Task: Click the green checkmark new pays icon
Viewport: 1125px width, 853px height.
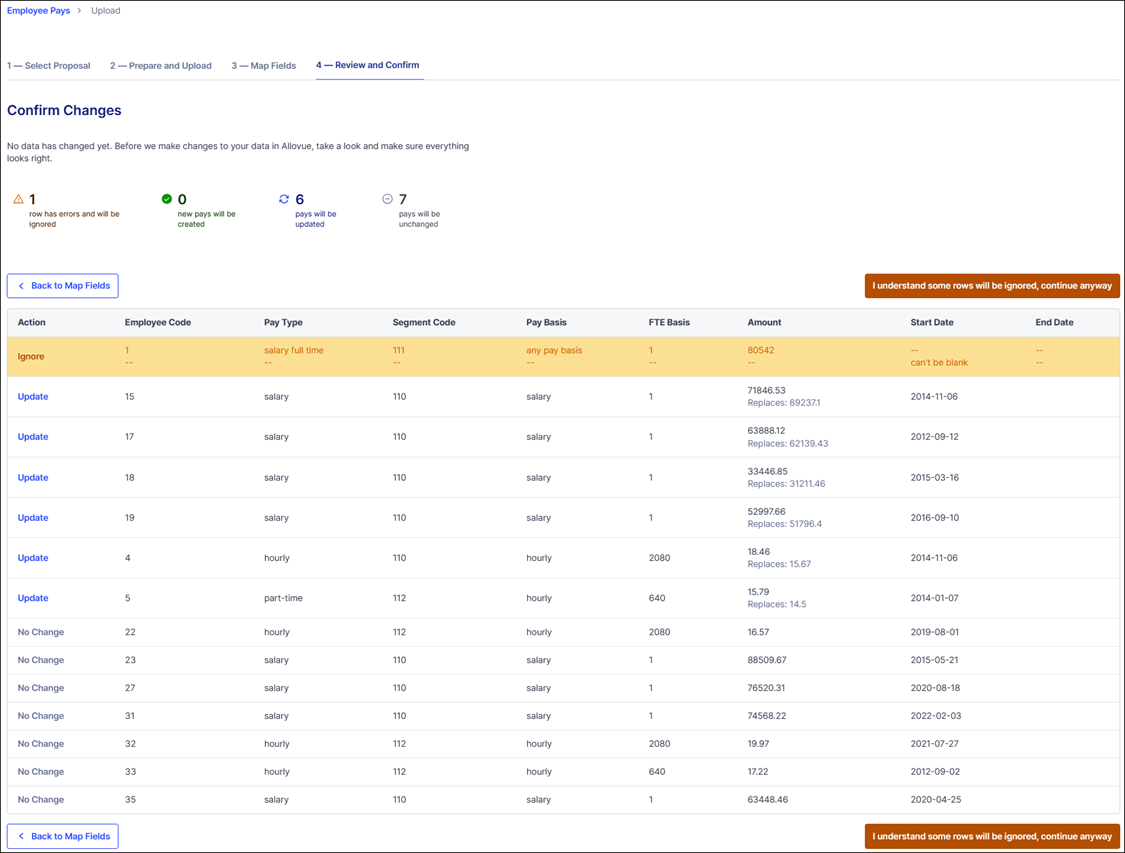Action: pyautogui.click(x=167, y=199)
